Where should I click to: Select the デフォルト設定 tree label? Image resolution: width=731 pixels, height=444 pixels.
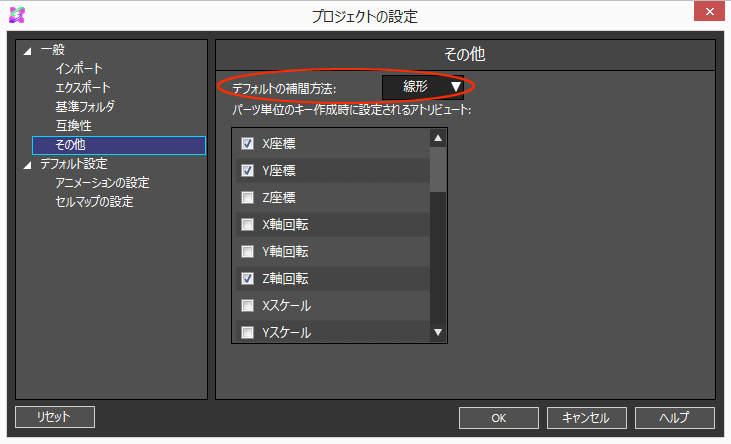[74, 164]
